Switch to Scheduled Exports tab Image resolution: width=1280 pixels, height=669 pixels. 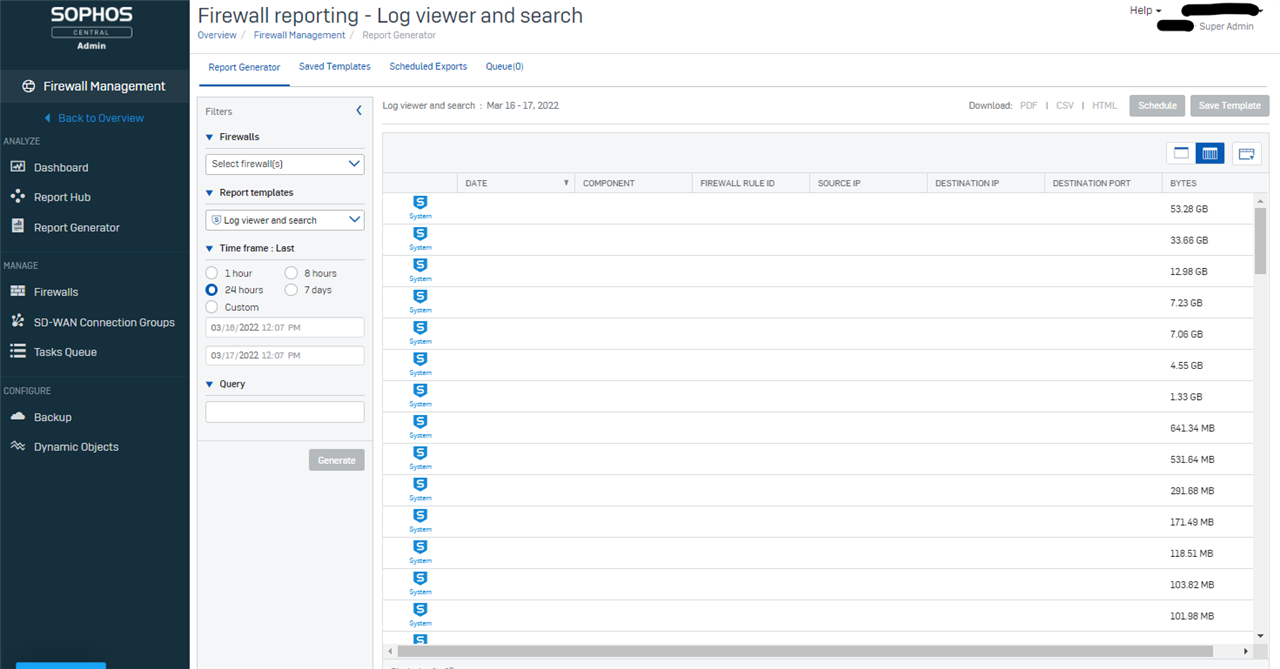coord(428,67)
